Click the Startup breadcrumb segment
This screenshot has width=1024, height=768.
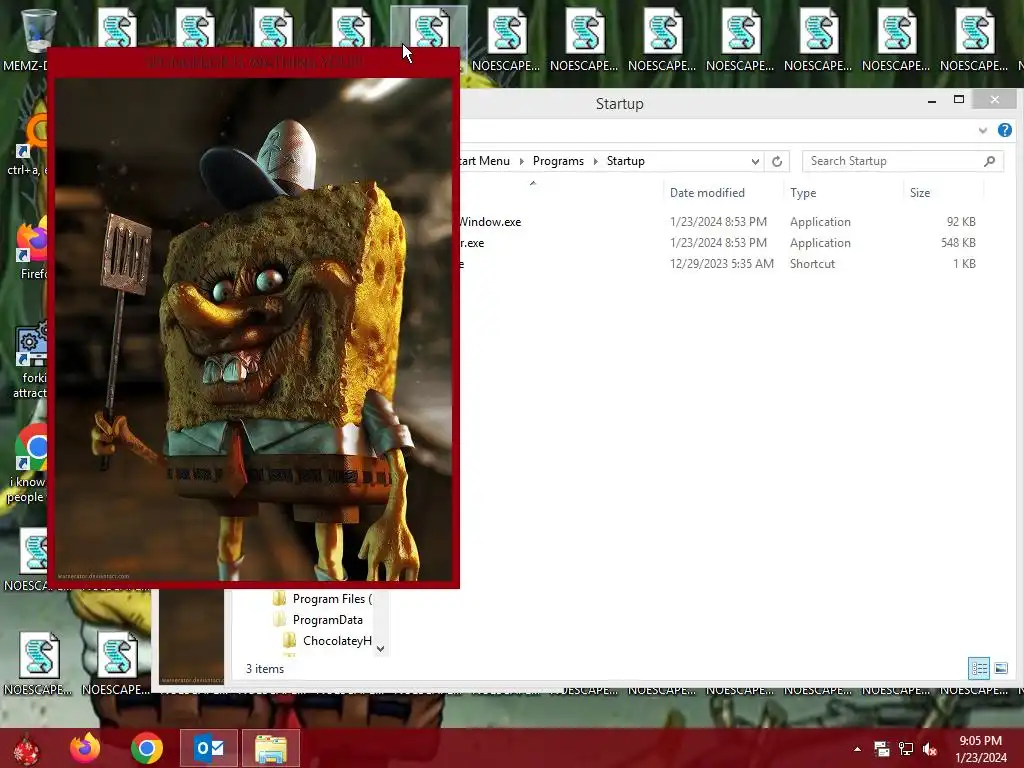pos(626,161)
